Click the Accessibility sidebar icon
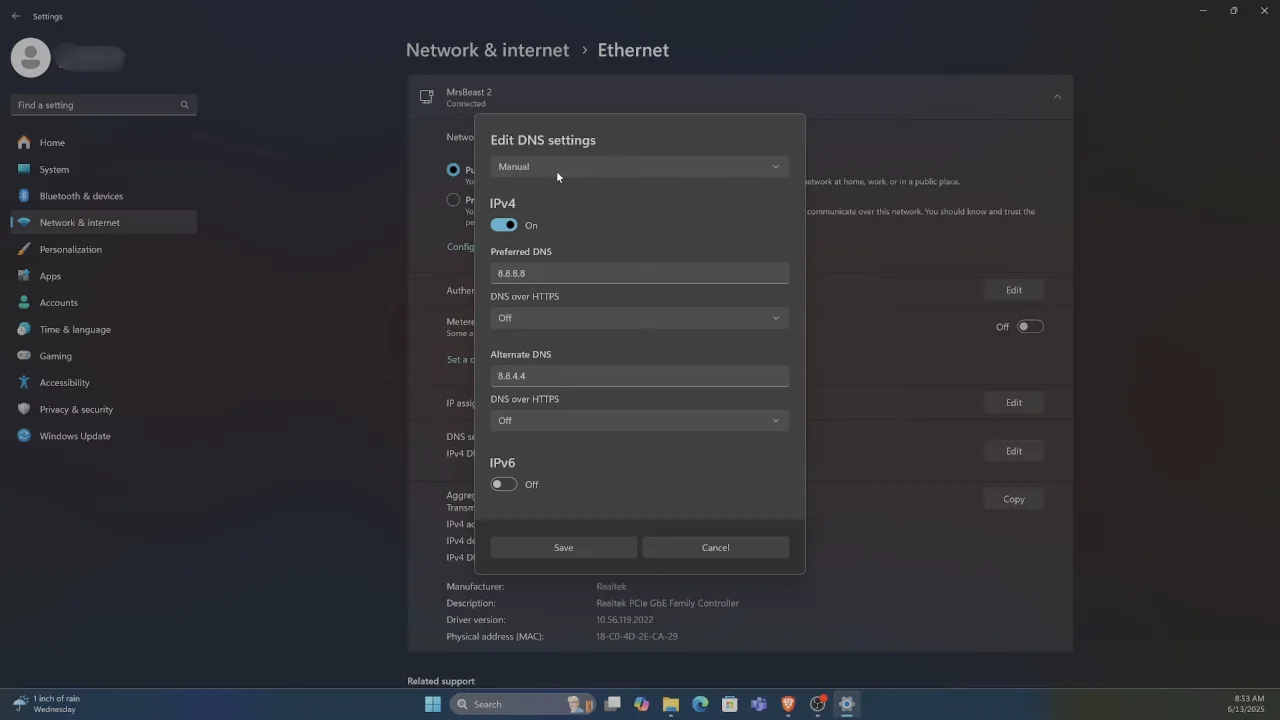This screenshot has width=1280, height=720. point(24,382)
